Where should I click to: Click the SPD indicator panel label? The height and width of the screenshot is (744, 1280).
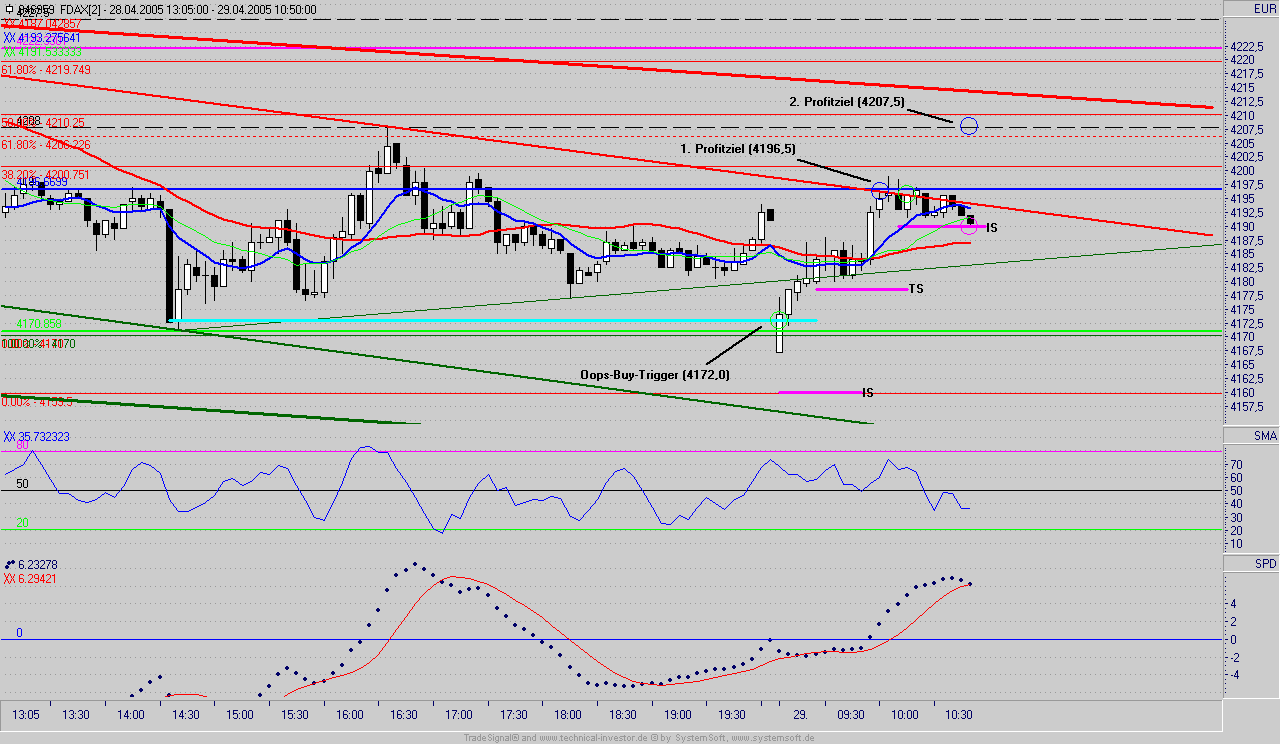(x=1265, y=564)
